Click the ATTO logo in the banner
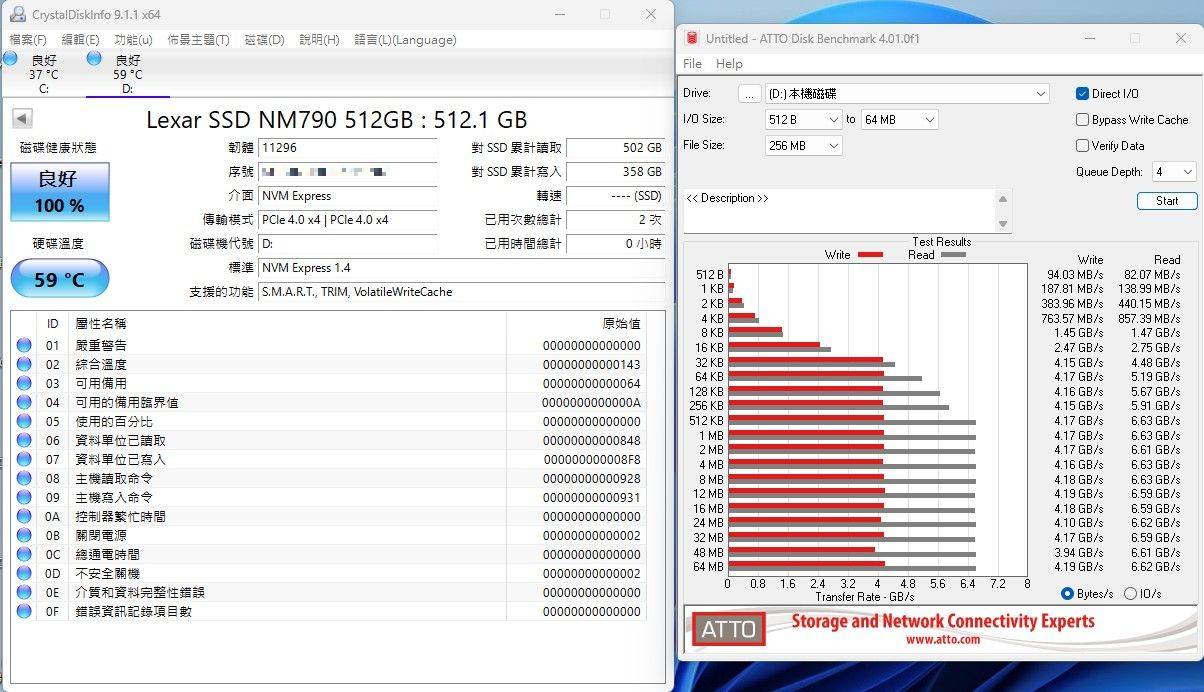1204x692 pixels. tap(728, 629)
